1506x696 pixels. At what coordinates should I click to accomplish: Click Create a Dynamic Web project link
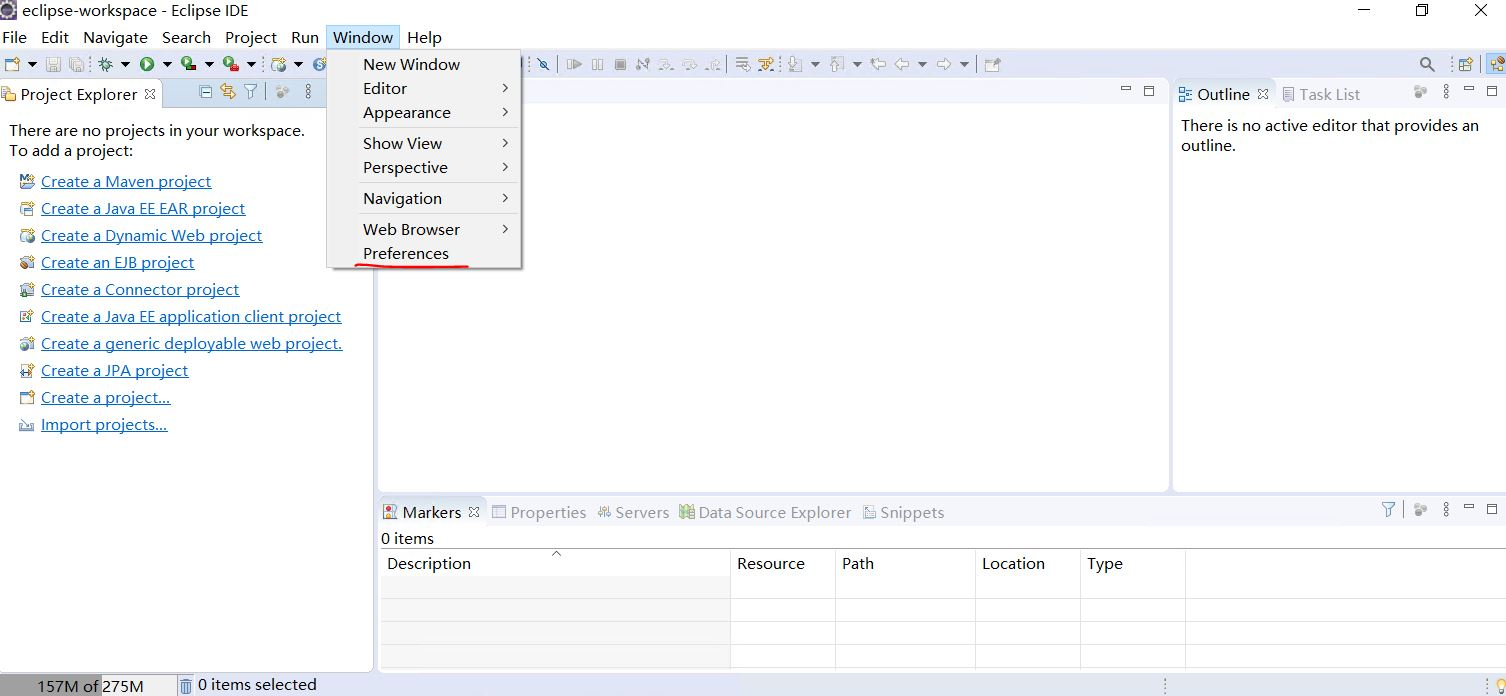click(x=152, y=235)
